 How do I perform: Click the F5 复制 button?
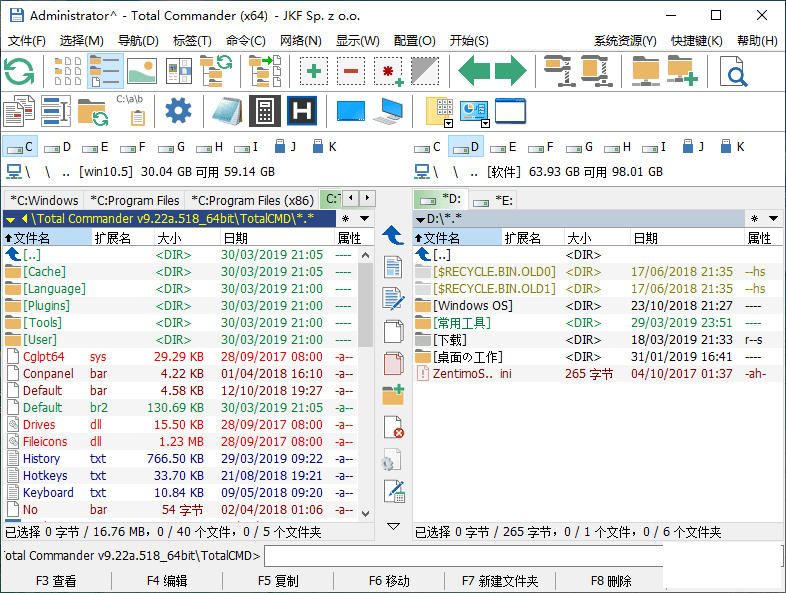pos(278,581)
